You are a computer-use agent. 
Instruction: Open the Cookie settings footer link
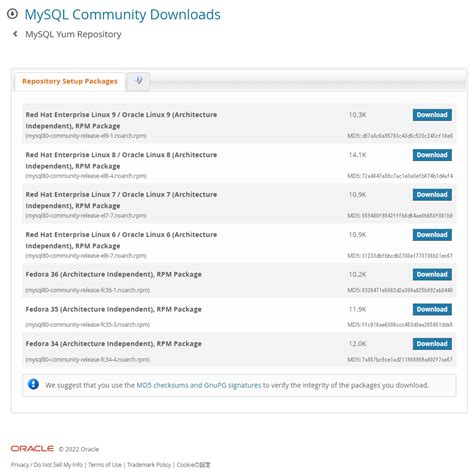(193, 465)
